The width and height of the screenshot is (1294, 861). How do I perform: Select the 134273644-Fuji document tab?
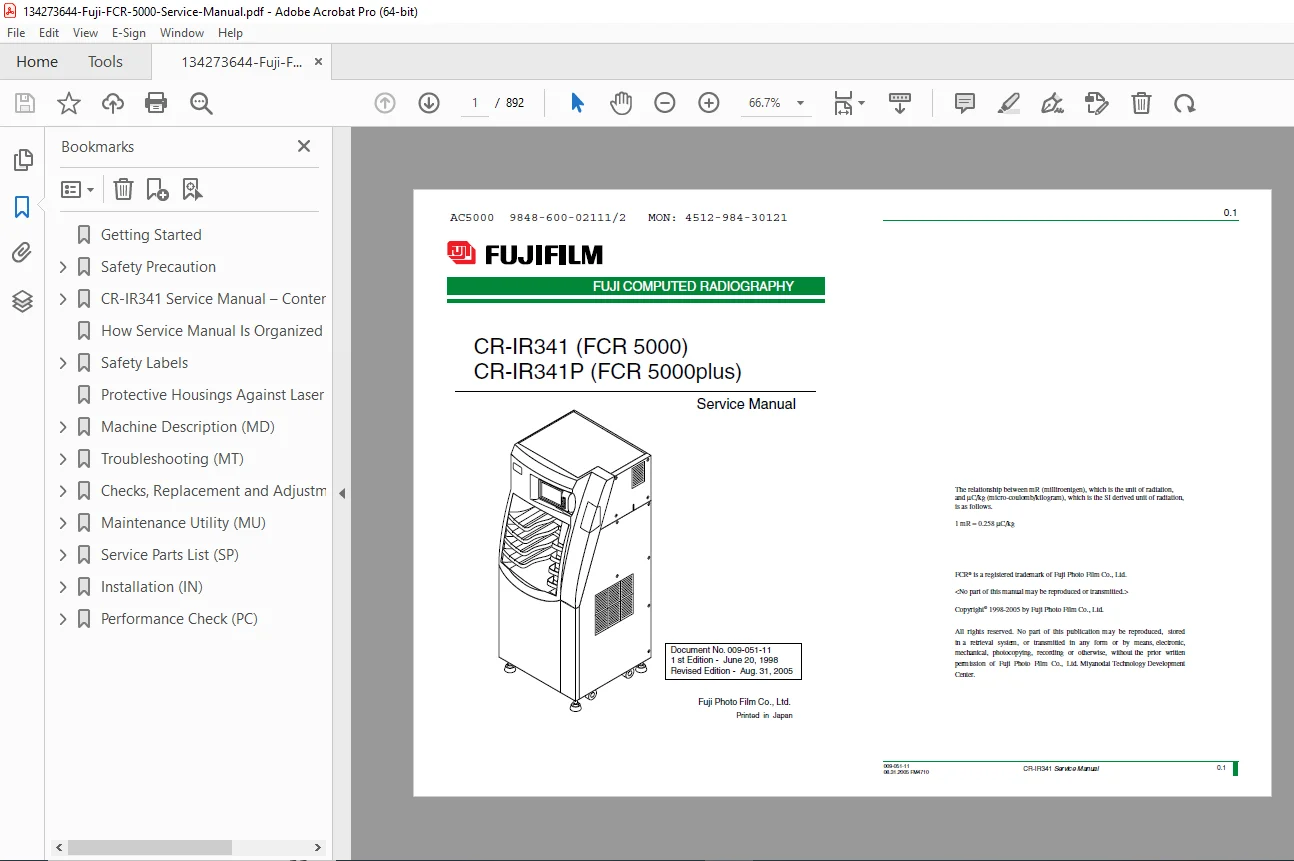(x=241, y=62)
